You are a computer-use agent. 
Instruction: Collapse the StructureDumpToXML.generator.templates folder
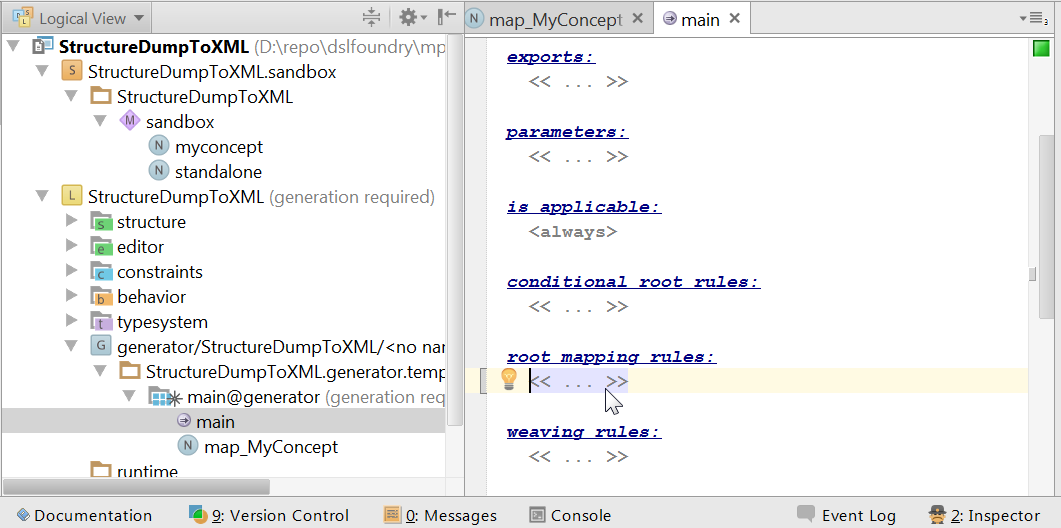click(100, 372)
